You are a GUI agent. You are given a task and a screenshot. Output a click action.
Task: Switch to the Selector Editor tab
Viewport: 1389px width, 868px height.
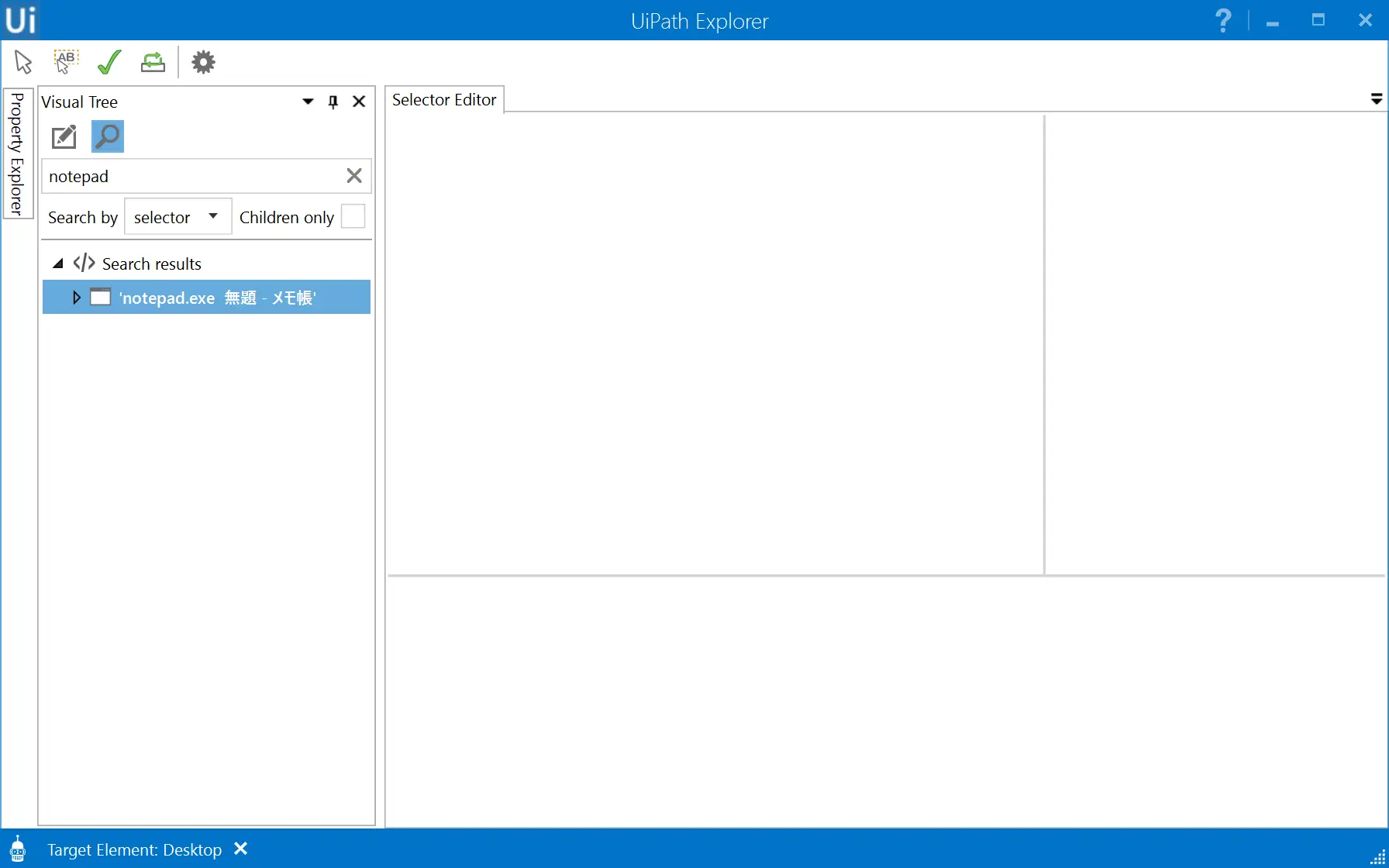[444, 100]
